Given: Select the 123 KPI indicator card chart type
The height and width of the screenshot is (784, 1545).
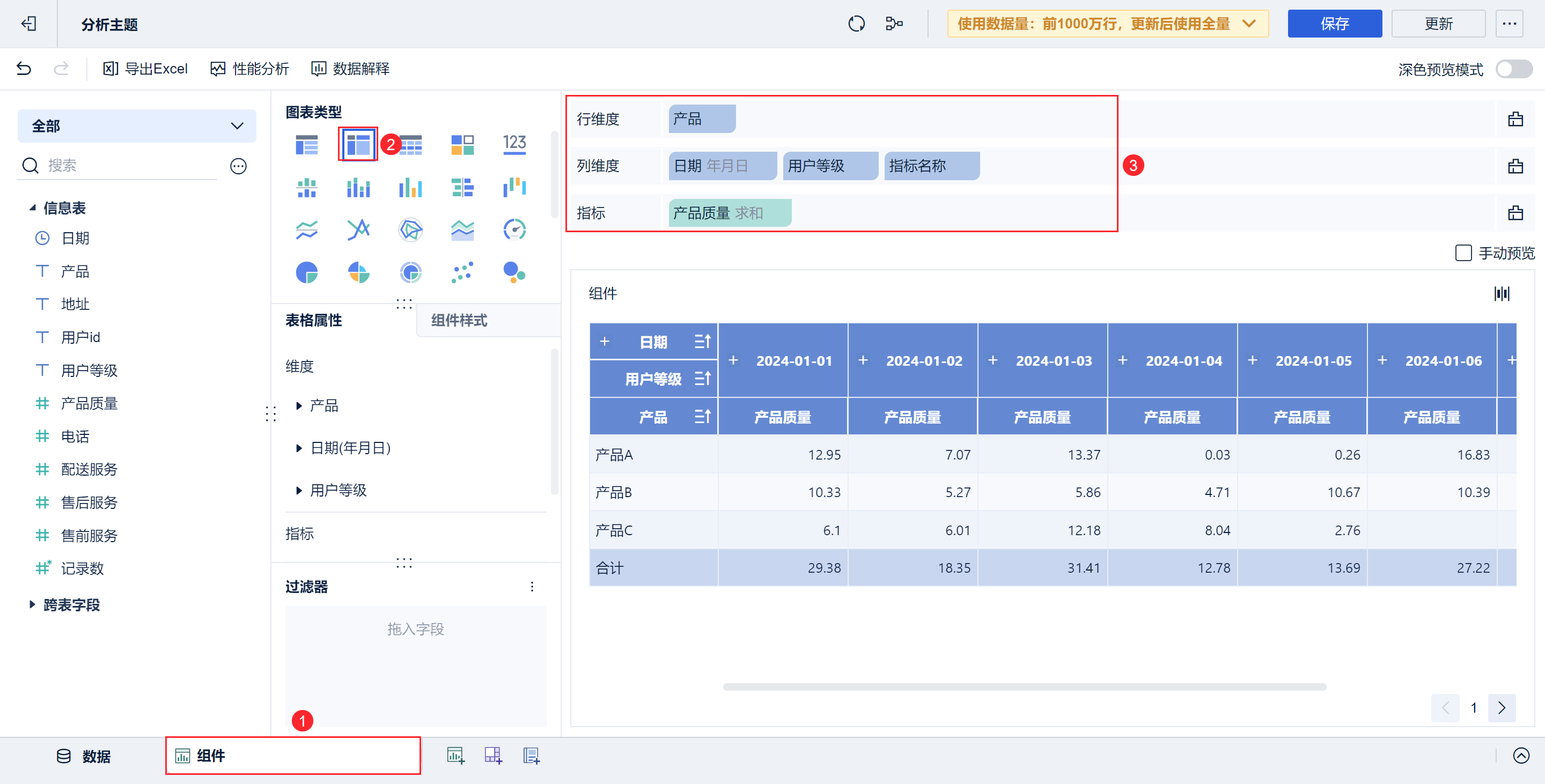Looking at the screenshot, I should (x=513, y=144).
